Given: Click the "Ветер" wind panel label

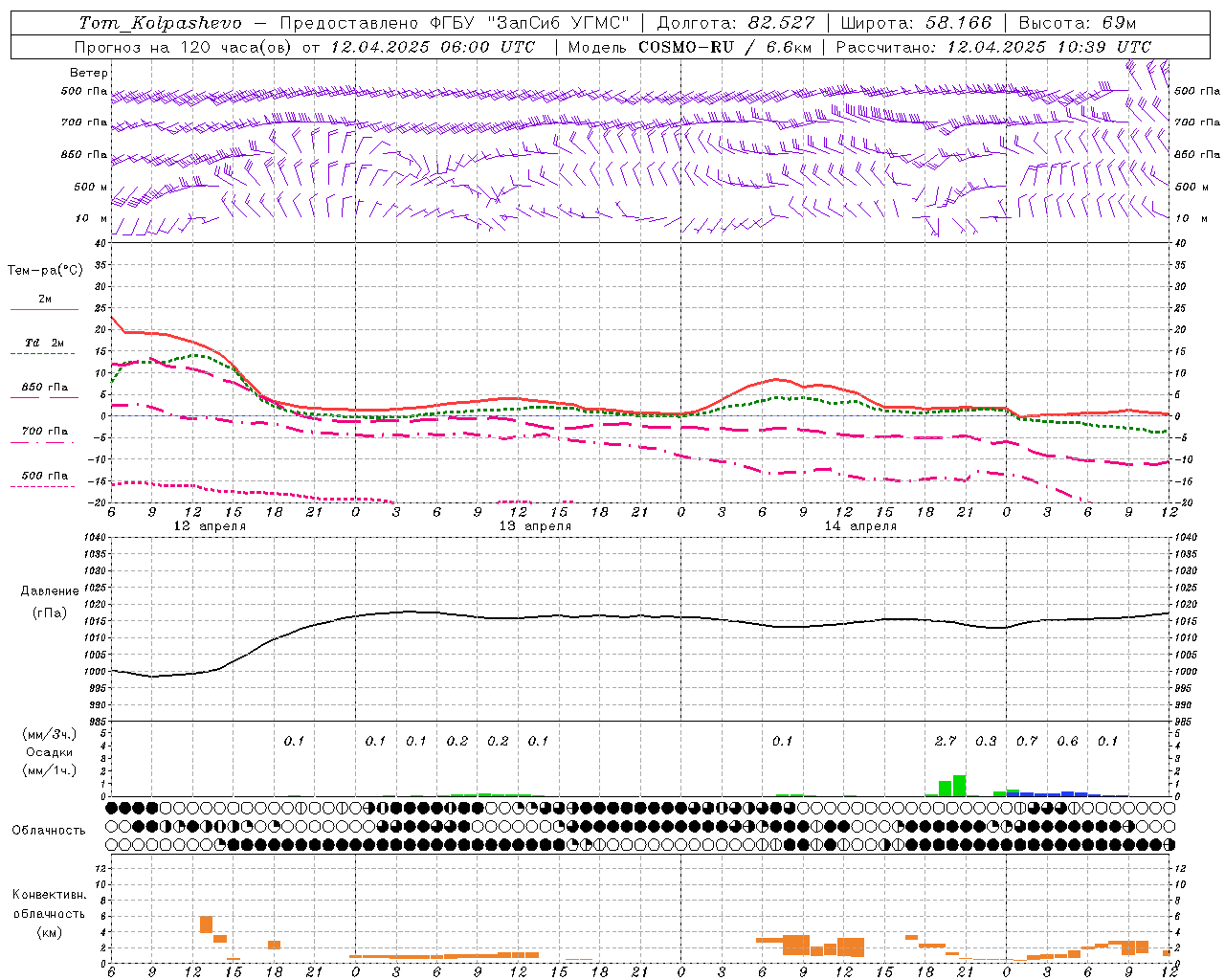Looking at the screenshot, I should click(x=88, y=73).
